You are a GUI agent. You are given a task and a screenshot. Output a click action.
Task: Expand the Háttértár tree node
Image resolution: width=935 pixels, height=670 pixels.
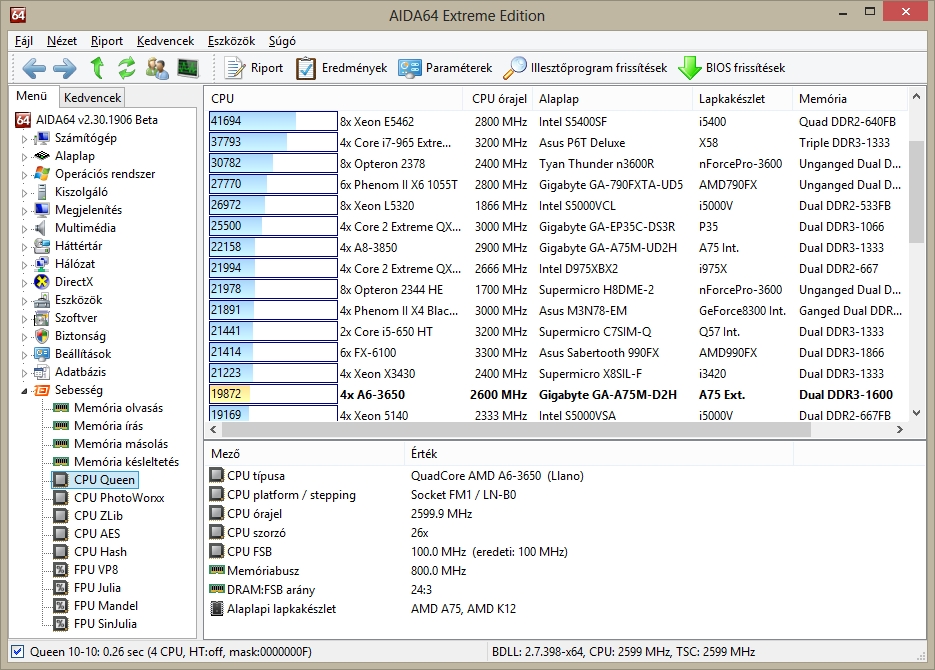point(24,247)
